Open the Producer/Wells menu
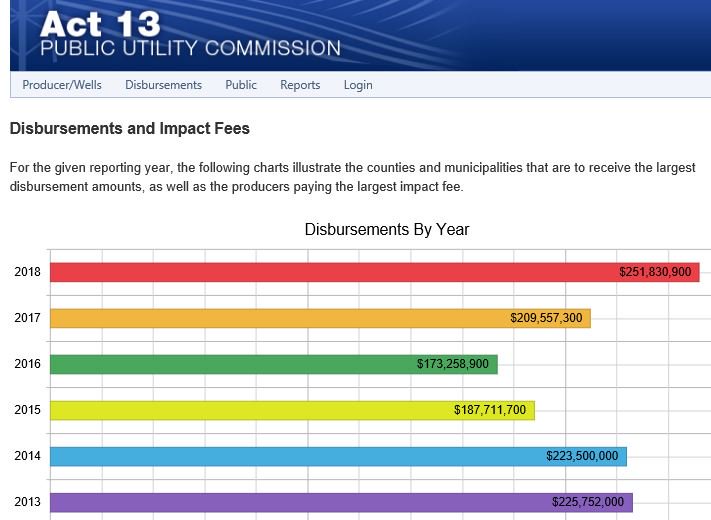 pos(62,85)
